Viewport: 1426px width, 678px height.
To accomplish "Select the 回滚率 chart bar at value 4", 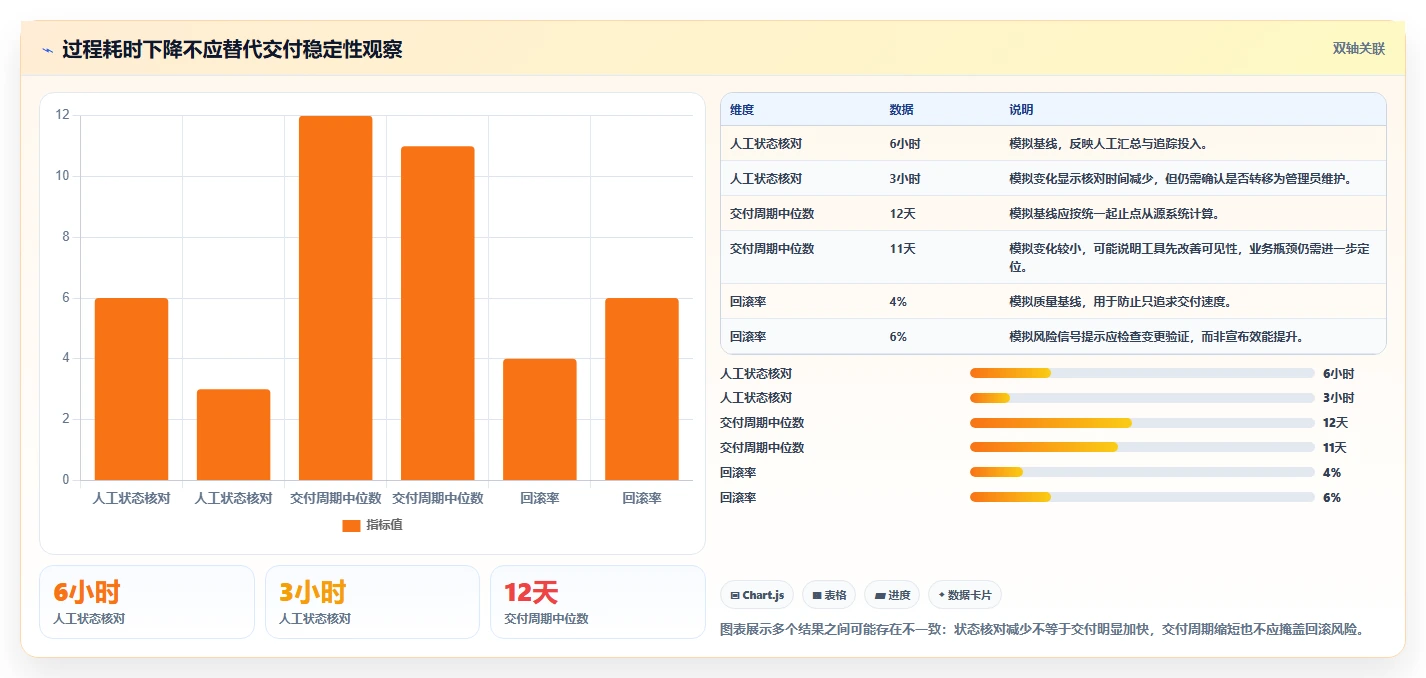I will click(x=539, y=419).
